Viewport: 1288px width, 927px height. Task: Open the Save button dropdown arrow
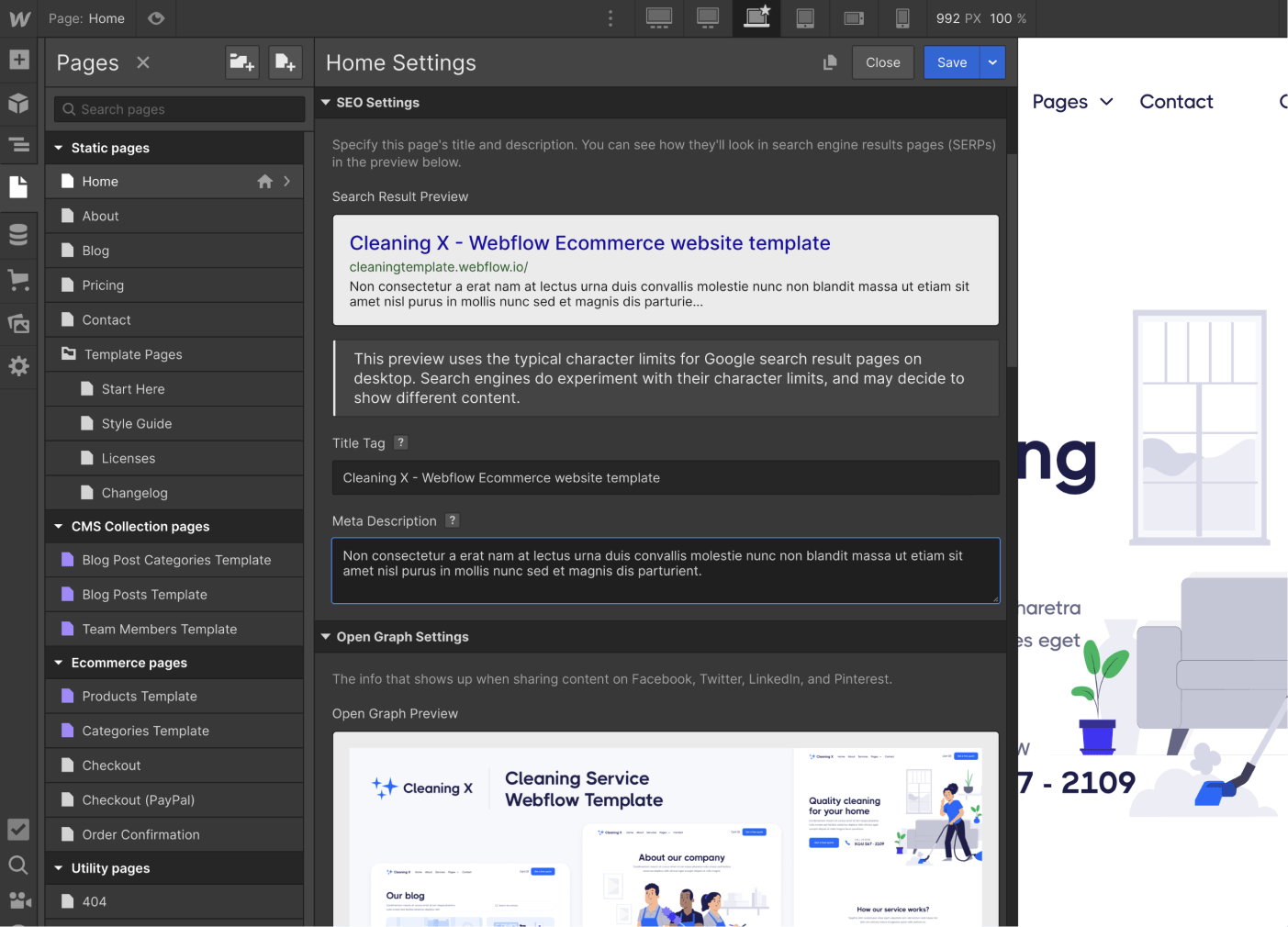click(x=992, y=62)
